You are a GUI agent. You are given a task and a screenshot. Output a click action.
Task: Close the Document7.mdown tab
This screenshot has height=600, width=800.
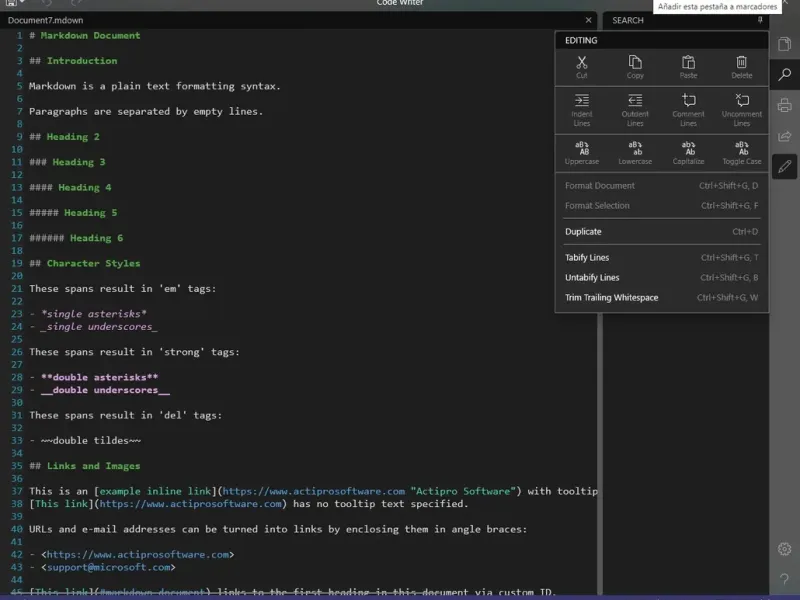589,20
